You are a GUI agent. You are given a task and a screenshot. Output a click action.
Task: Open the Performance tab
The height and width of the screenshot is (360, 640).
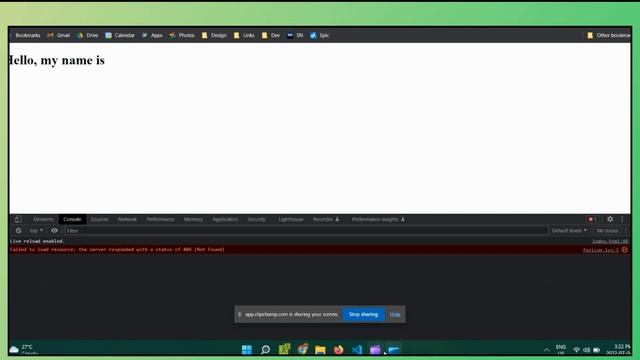pos(160,219)
